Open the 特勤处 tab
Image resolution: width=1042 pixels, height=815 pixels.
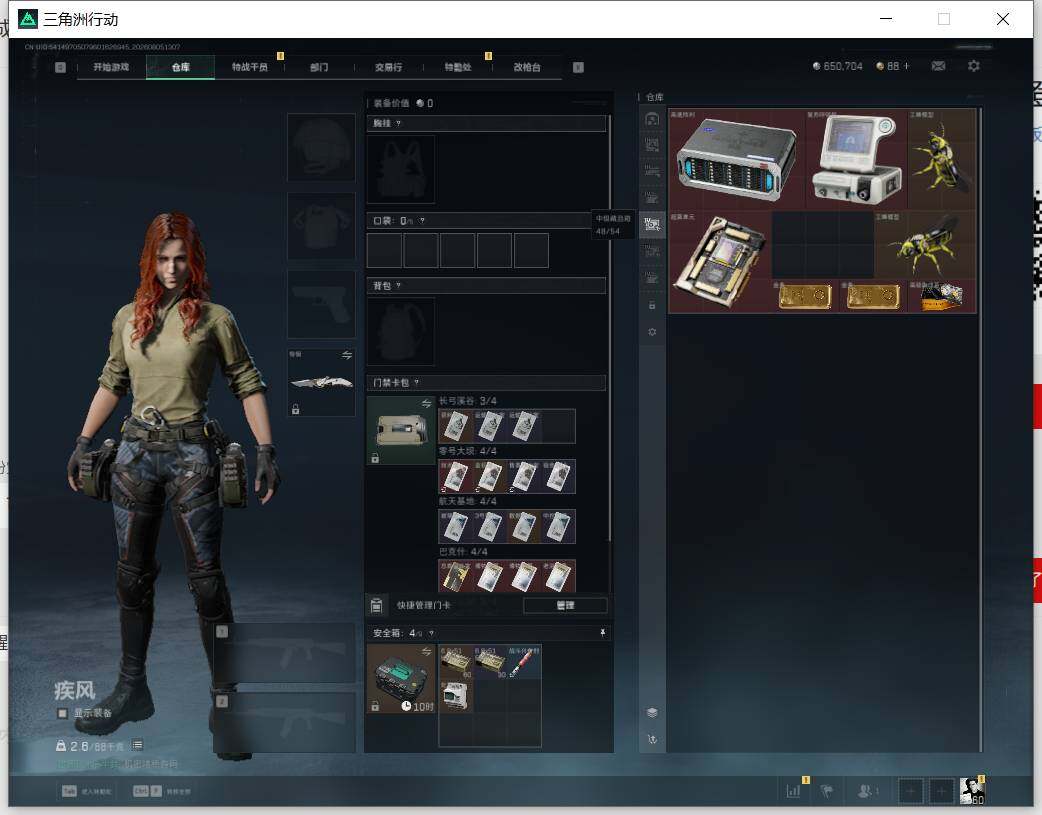(458, 67)
